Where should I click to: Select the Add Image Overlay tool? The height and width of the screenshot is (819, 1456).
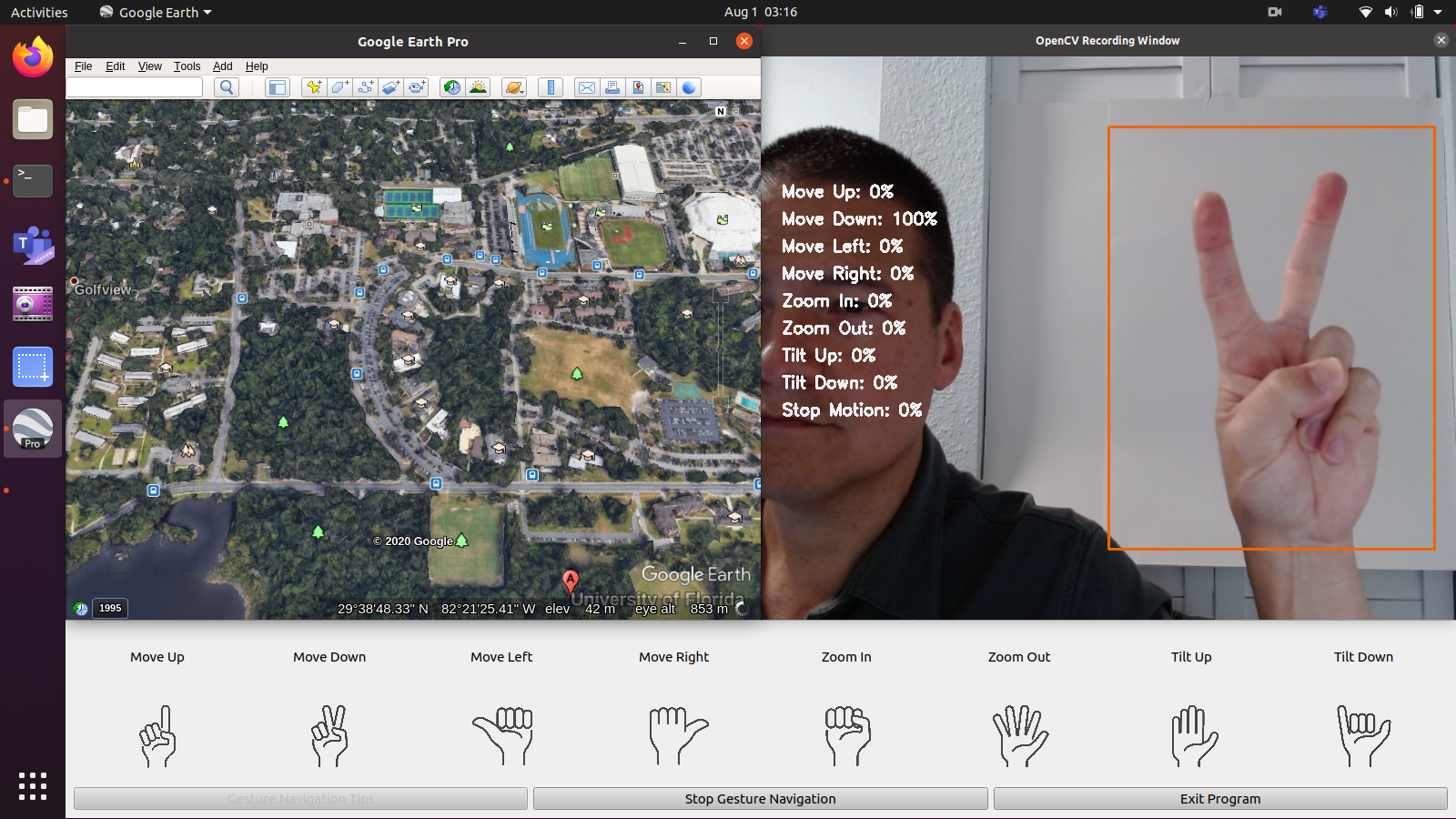click(390, 87)
